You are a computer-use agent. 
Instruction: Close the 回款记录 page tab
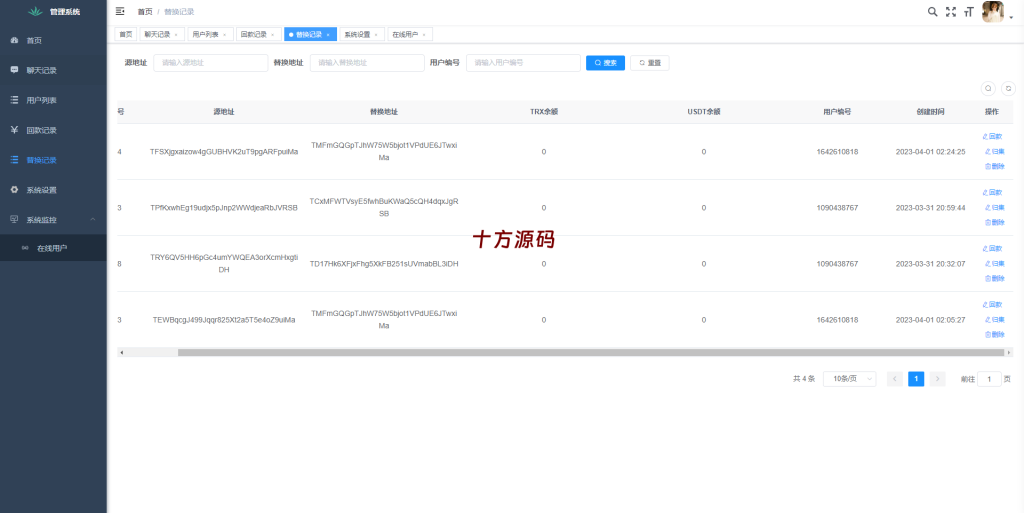pyautogui.click(x=272, y=35)
